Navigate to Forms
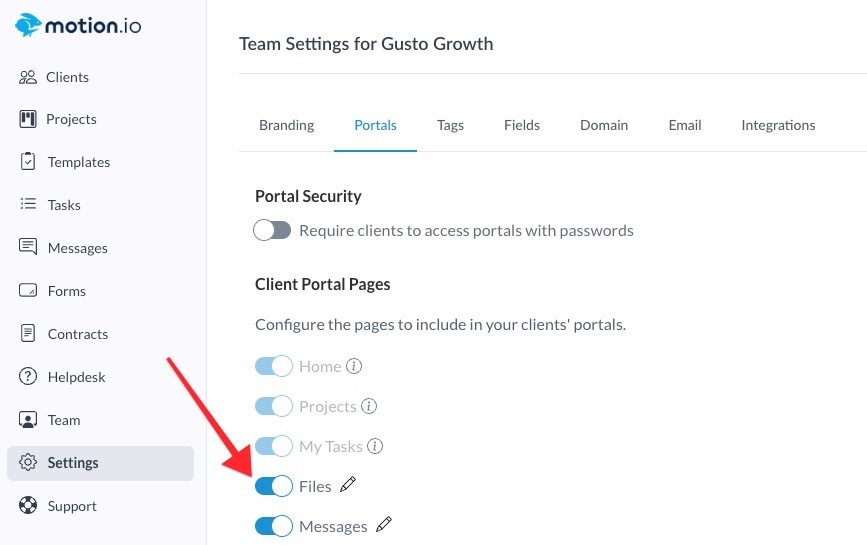 (x=67, y=291)
